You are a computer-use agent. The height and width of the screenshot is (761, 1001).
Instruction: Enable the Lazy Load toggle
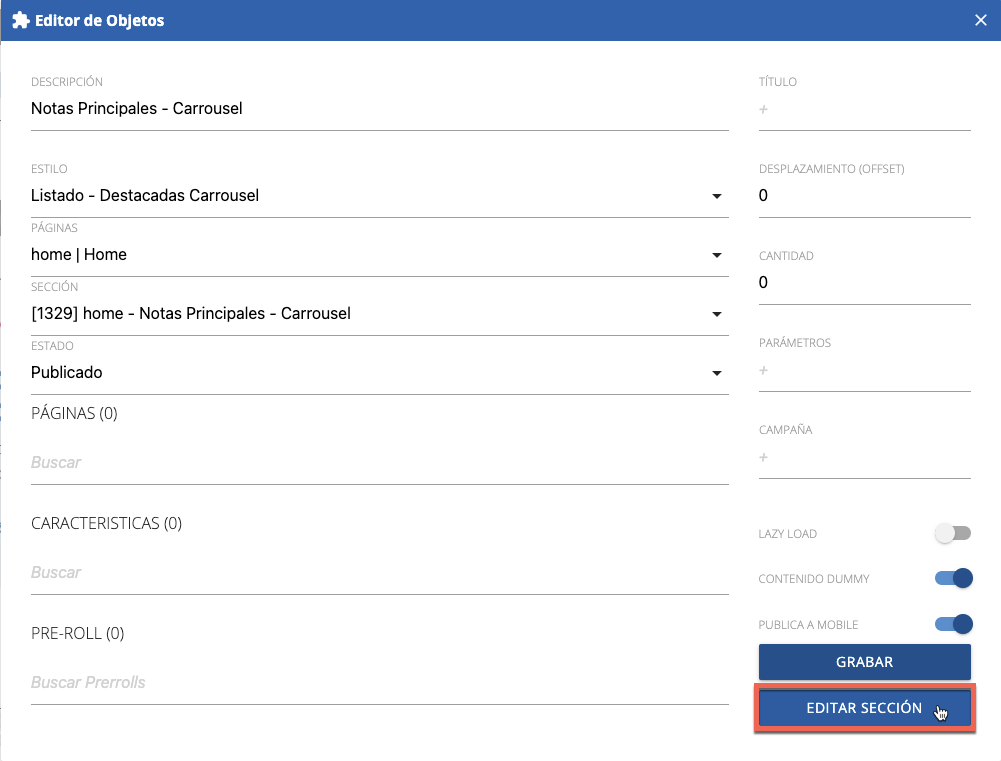[952, 534]
